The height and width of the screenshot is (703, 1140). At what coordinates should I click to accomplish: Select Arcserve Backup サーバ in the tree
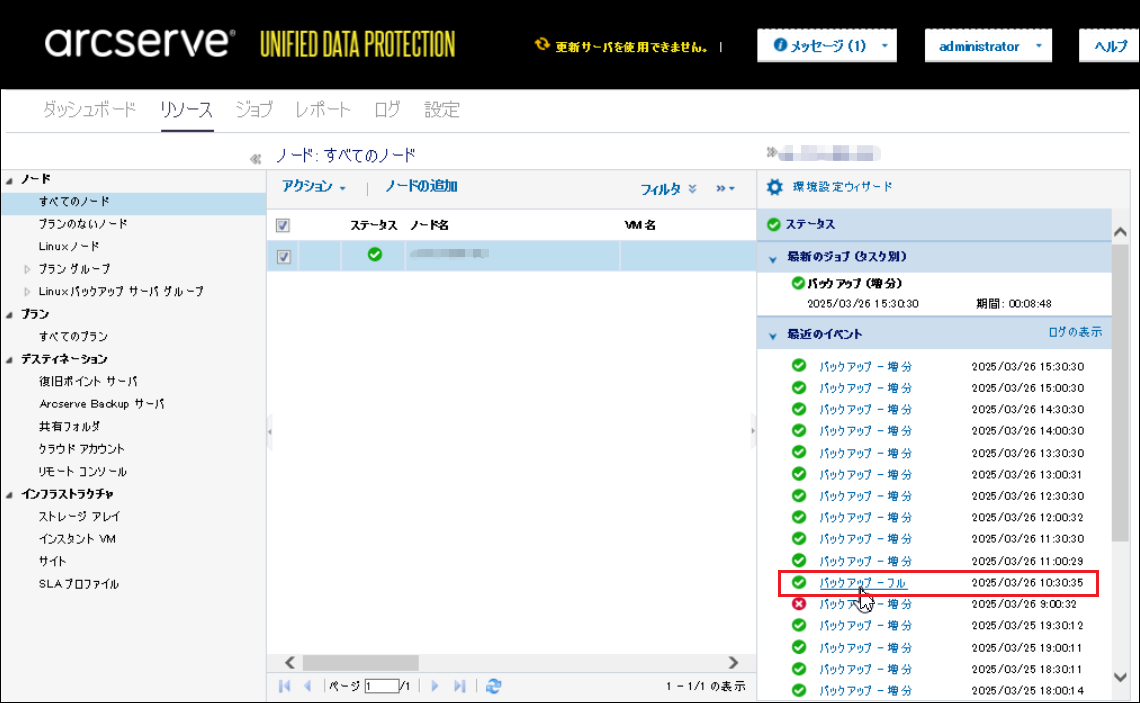click(102, 404)
